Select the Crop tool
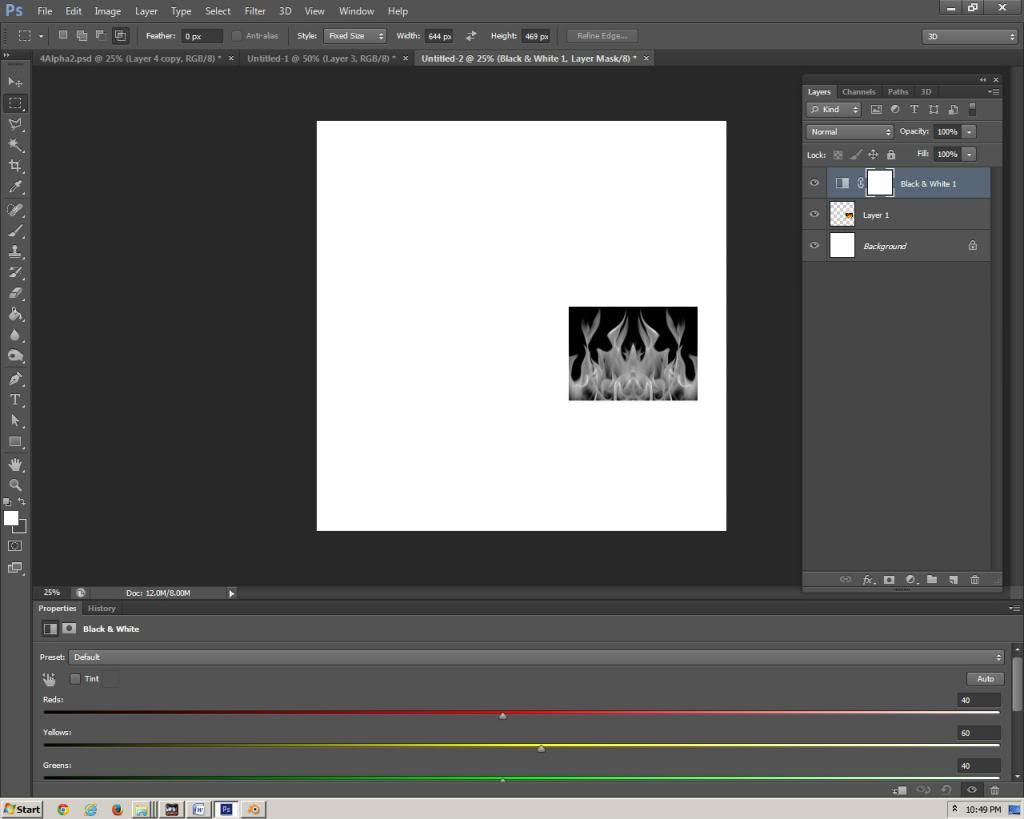 [x=15, y=166]
